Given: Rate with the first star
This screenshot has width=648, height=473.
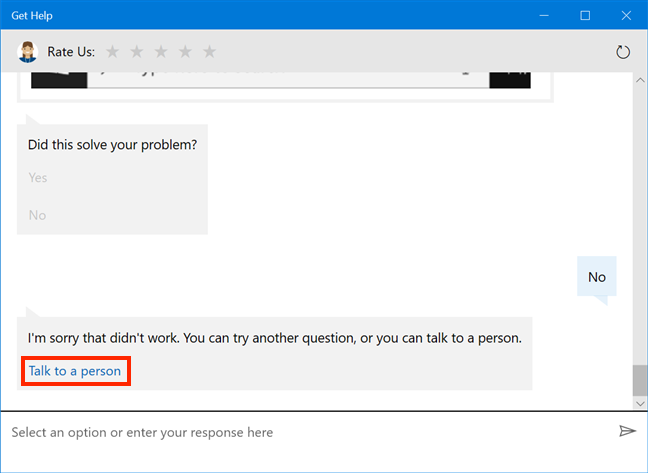Looking at the screenshot, I should [112, 52].
